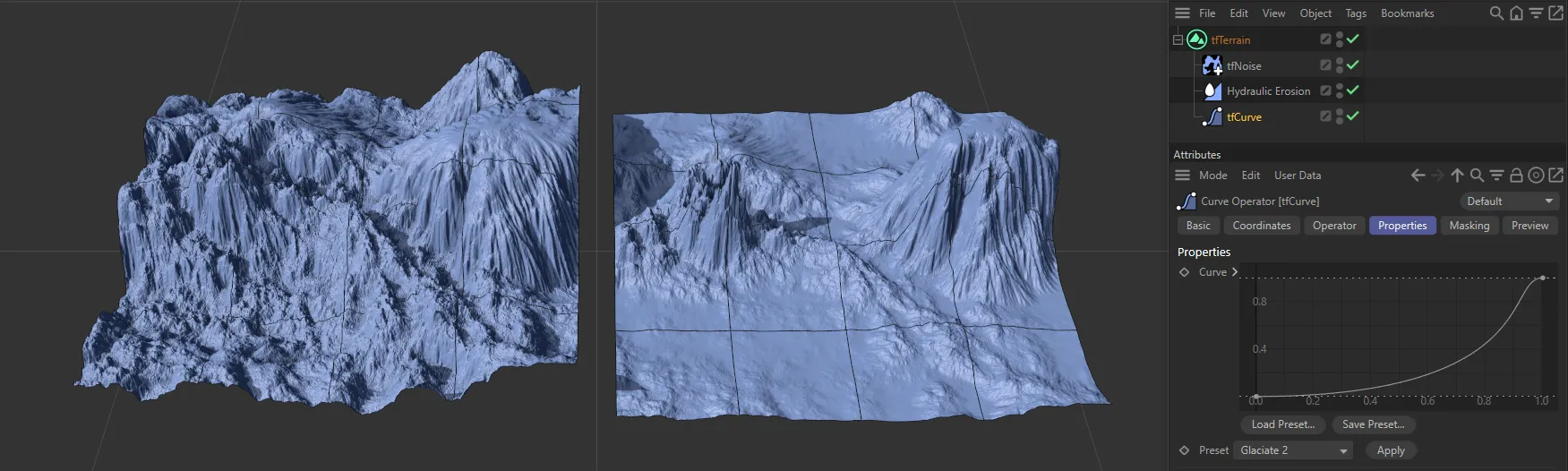Screen dimensions: 1568x471
Task: Open the Tags menu
Action: point(1355,13)
